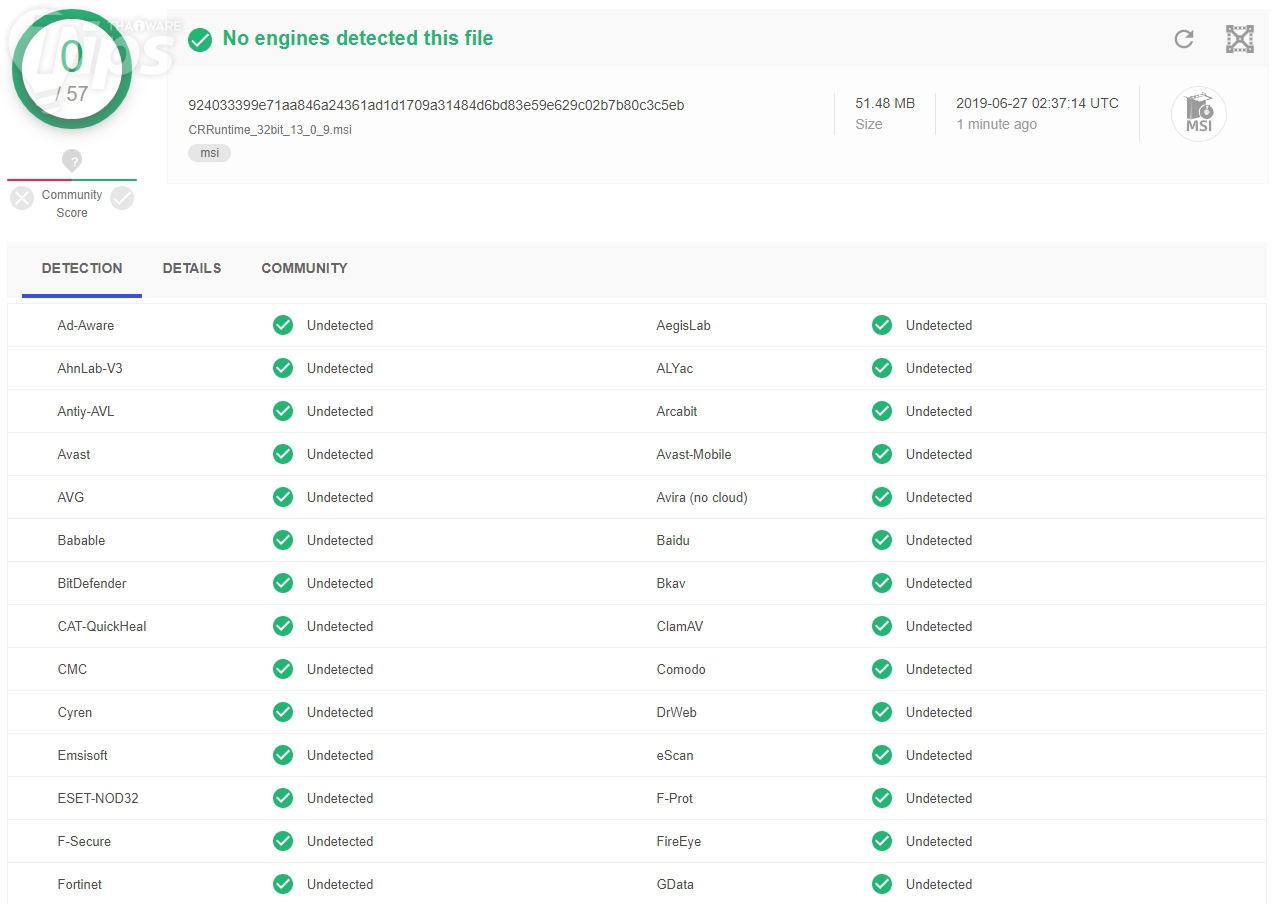Click the Undetected check icon for ClamAV

point(882,626)
